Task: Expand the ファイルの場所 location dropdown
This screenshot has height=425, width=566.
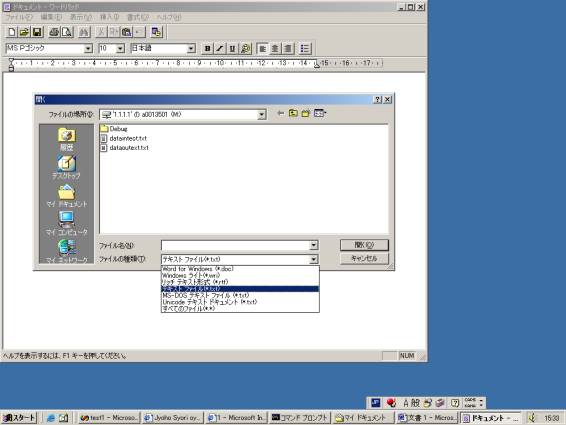Action: tap(261, 114)
